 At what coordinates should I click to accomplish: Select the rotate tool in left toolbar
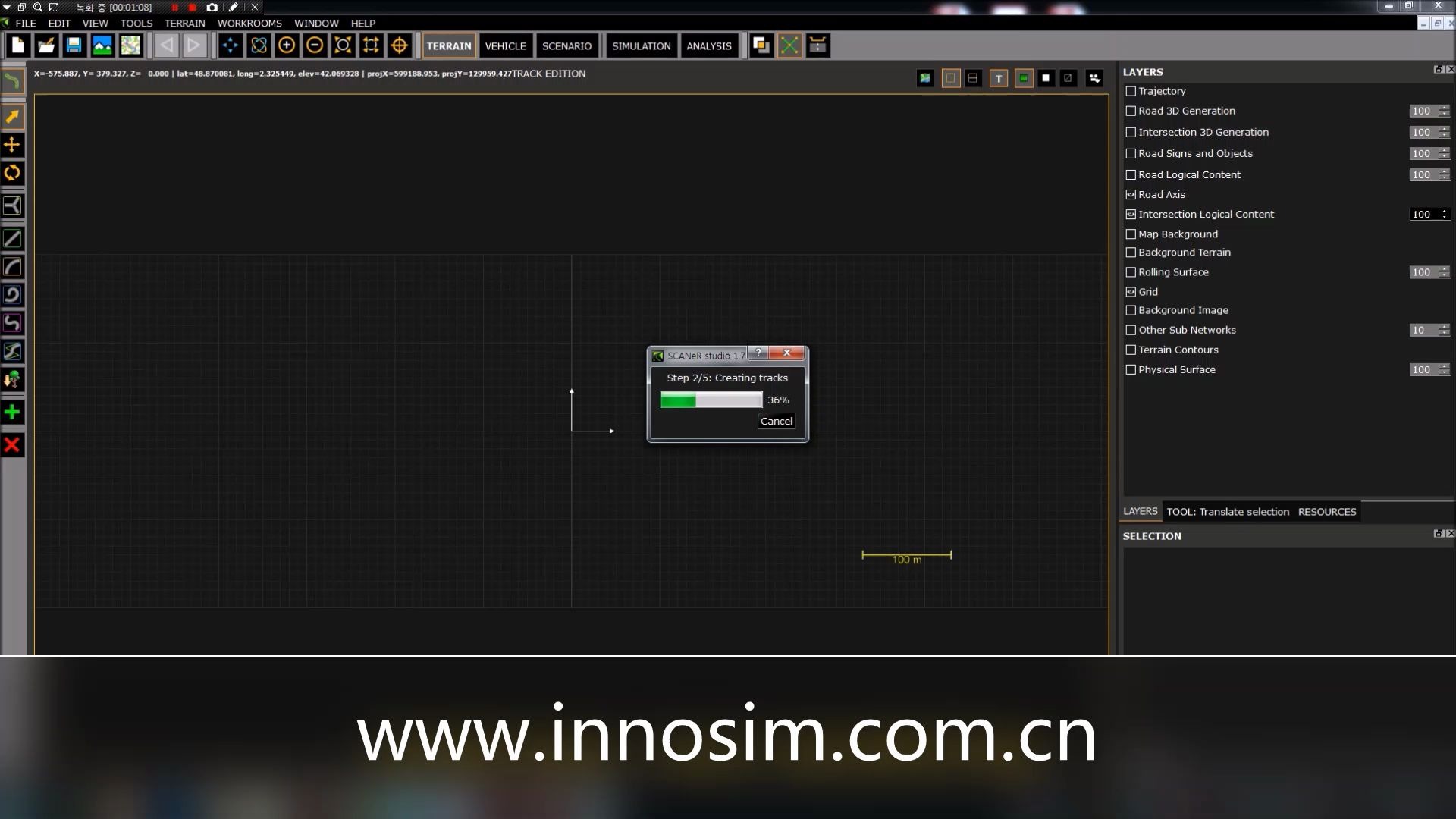click(x=12, y=173)
